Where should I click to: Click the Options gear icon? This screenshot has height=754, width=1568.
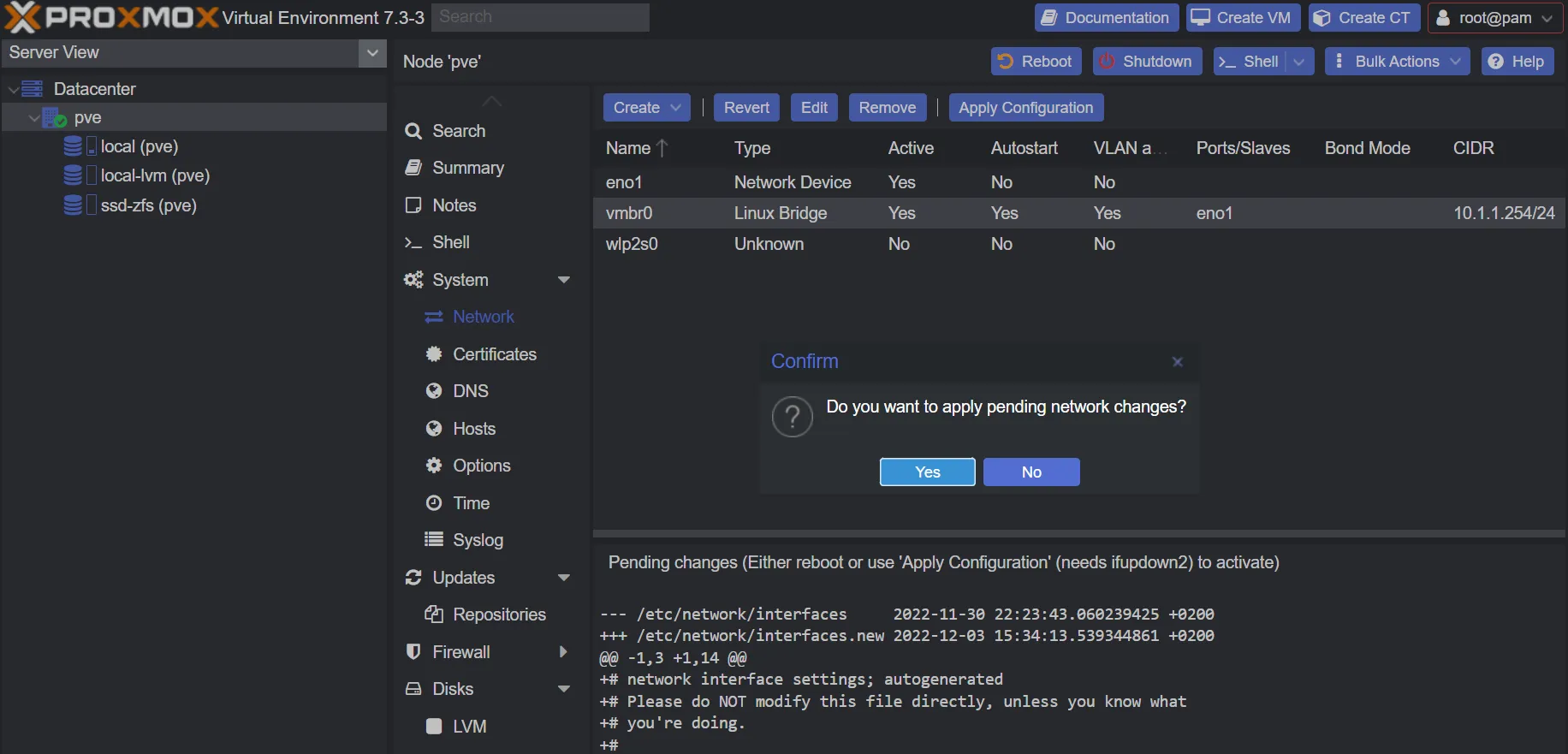(x=434, y=466)
